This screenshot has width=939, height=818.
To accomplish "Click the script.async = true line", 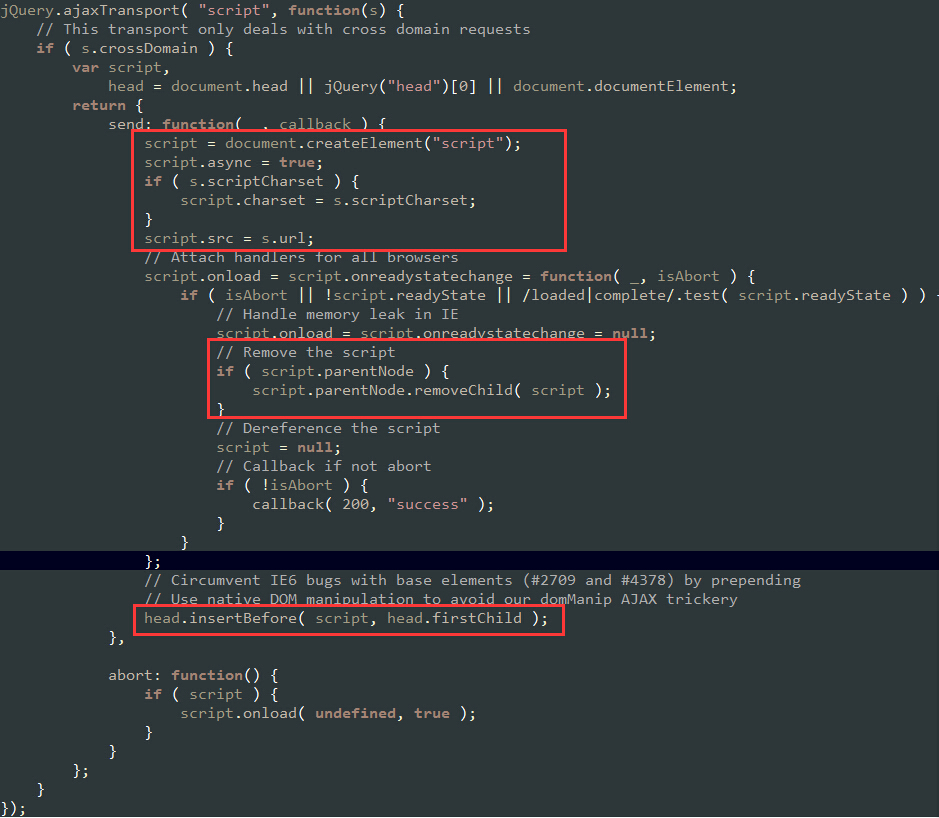I will (x=233, y=163).
